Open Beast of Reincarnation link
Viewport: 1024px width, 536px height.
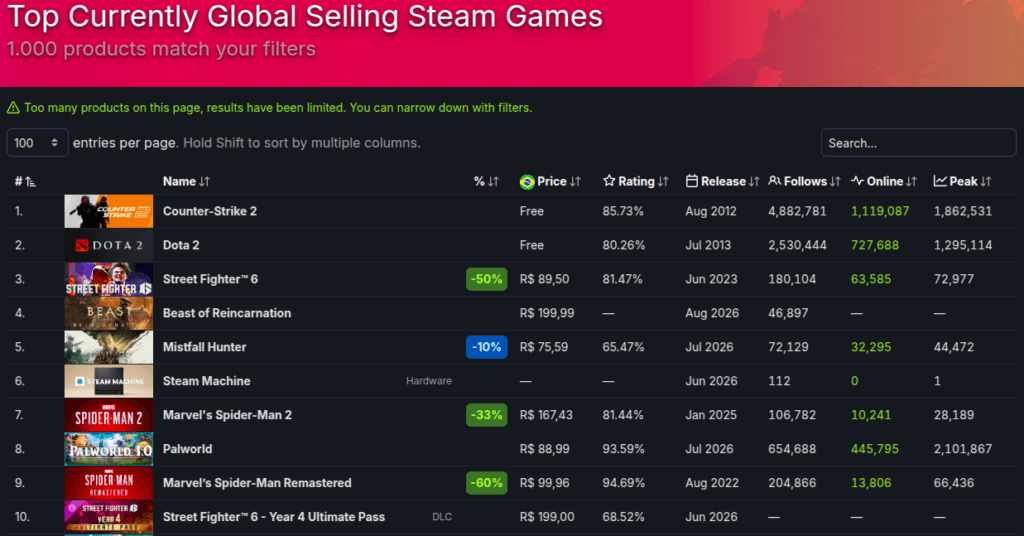[227, 313]
